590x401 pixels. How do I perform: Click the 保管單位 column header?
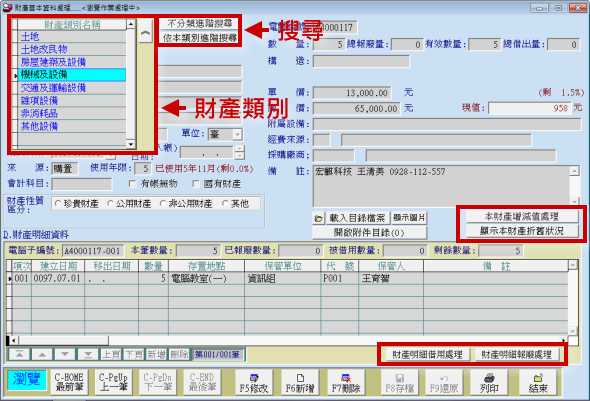283,266
